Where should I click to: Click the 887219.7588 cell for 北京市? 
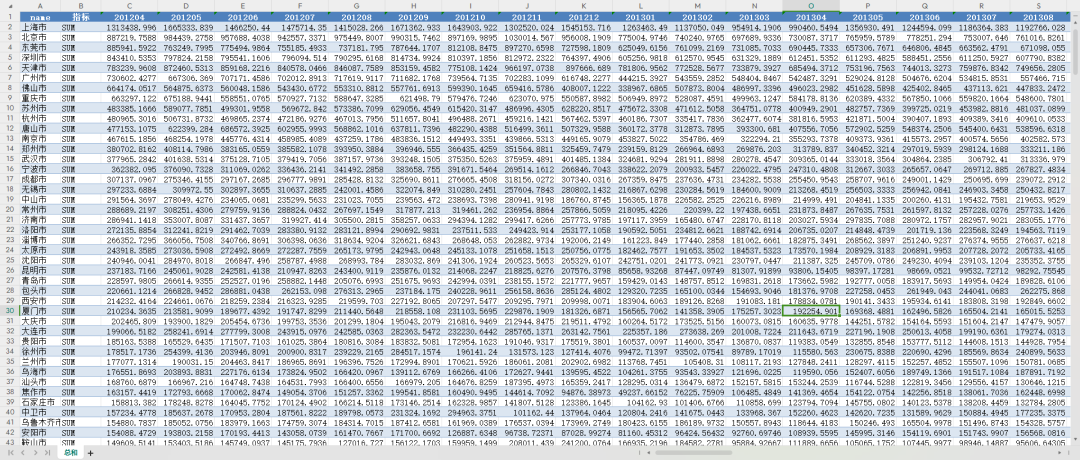129,36
